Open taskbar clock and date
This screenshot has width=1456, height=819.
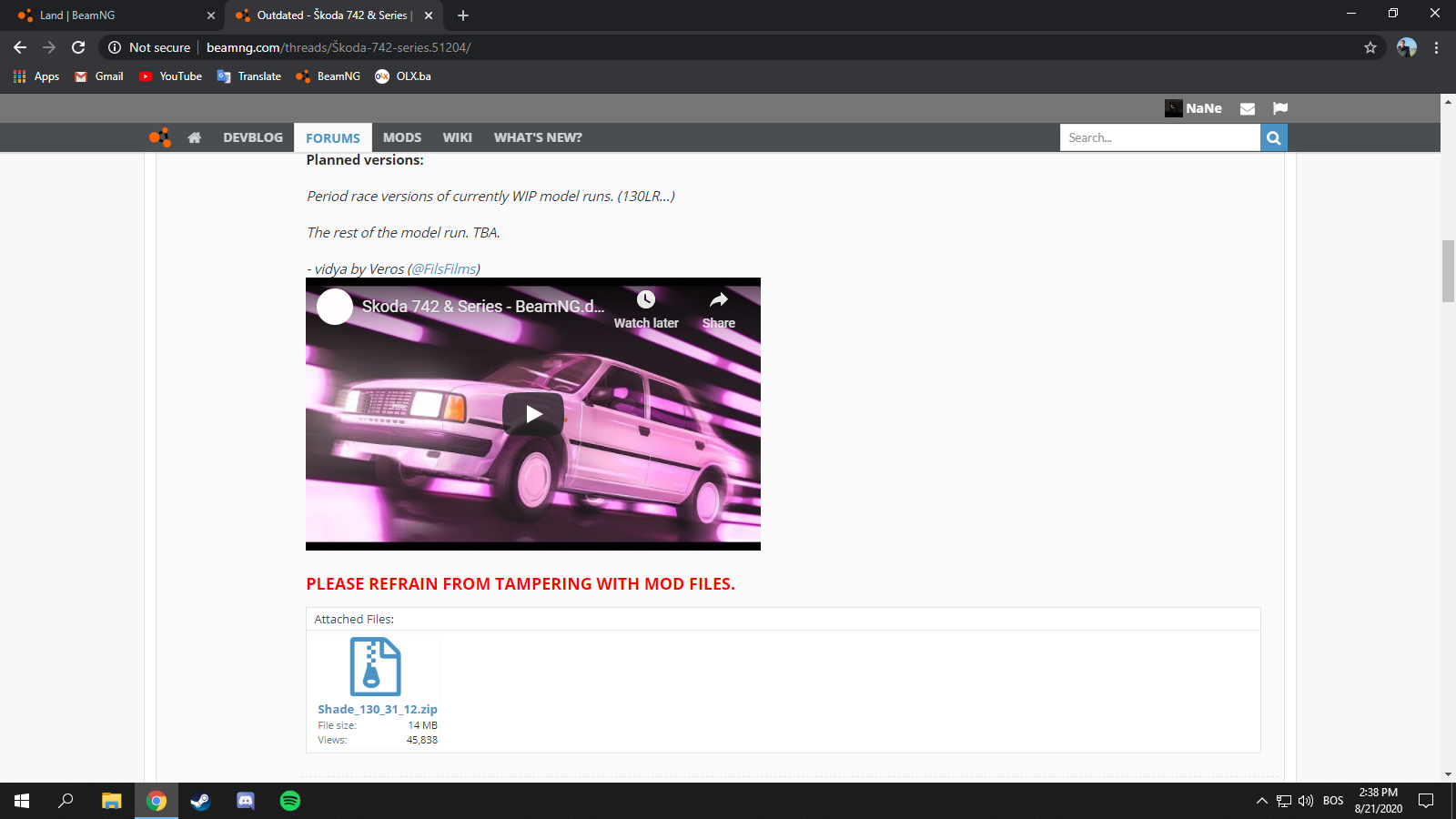1378,801
